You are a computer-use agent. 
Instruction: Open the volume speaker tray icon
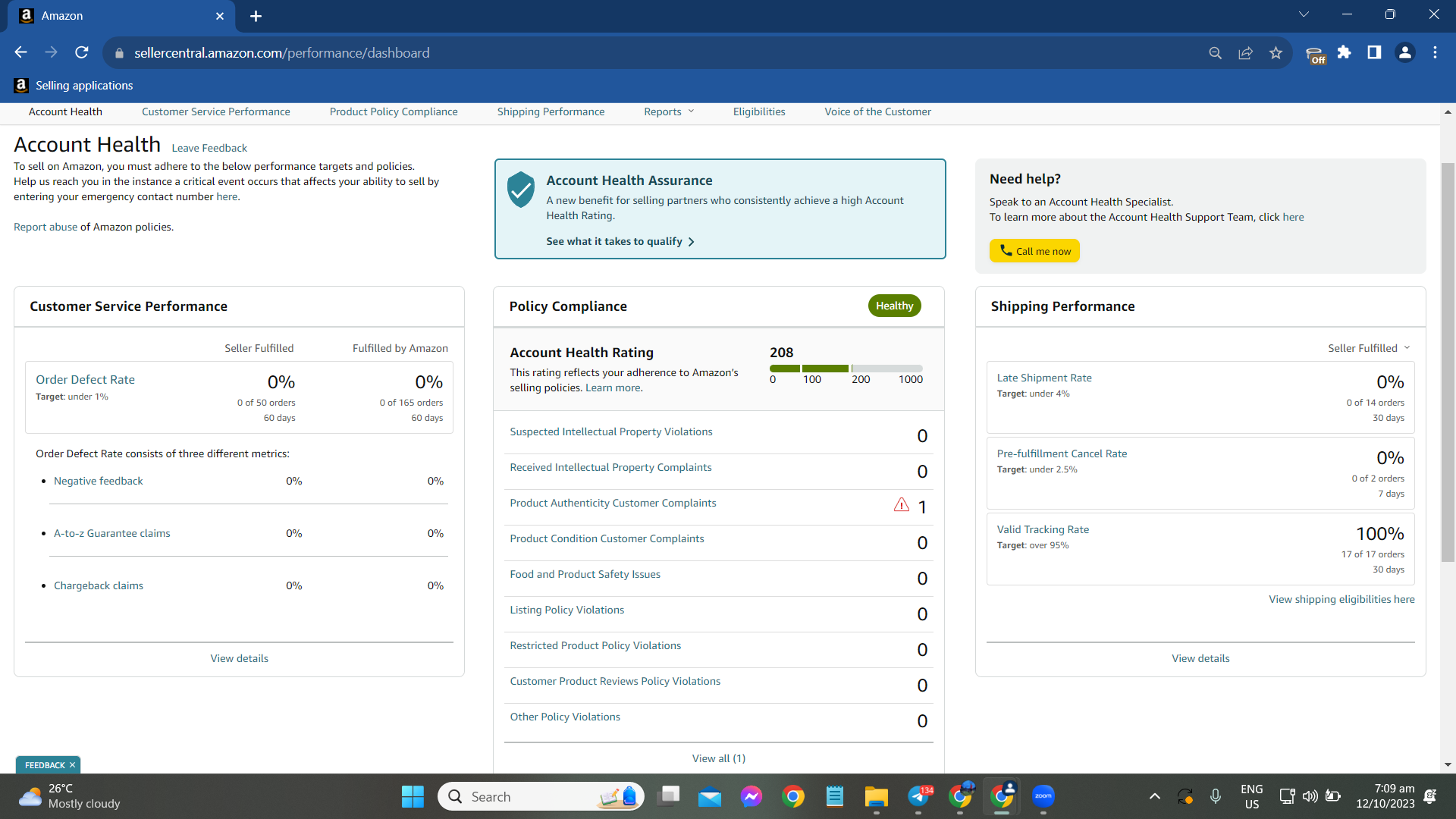(1310, 796)
